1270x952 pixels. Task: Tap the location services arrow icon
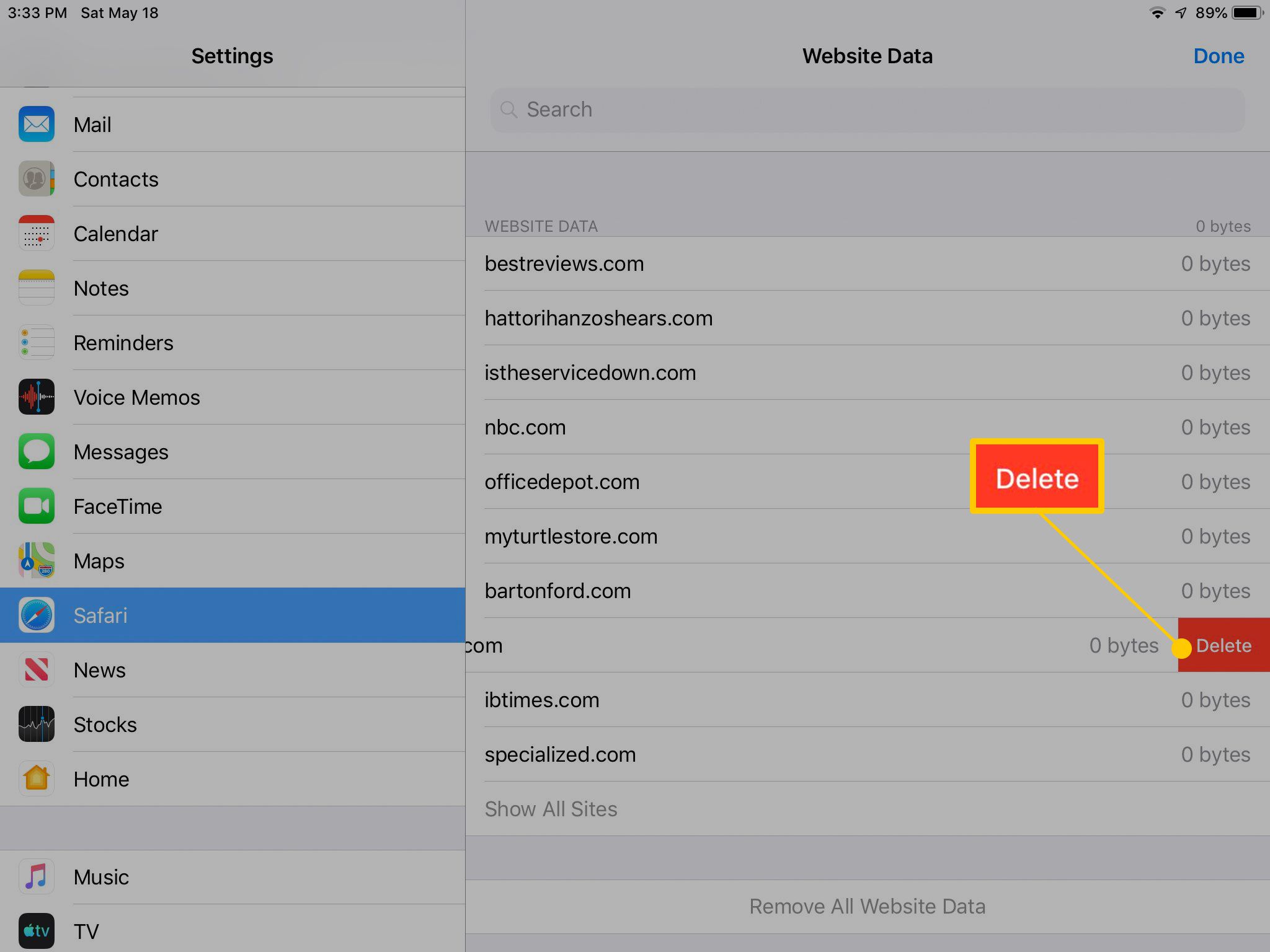point(1181,13)
